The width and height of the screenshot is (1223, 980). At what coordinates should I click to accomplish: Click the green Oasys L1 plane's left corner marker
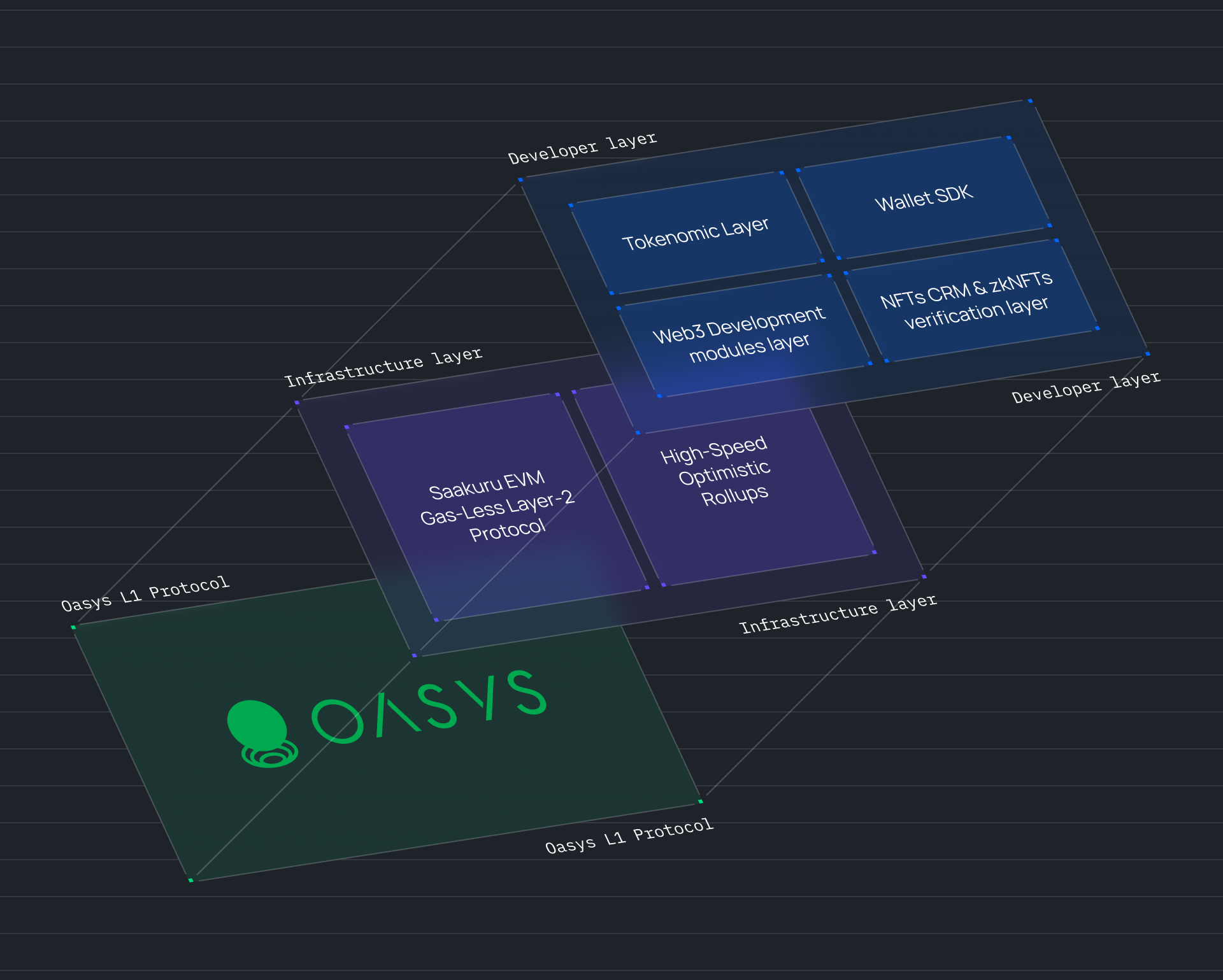point(73,627)
